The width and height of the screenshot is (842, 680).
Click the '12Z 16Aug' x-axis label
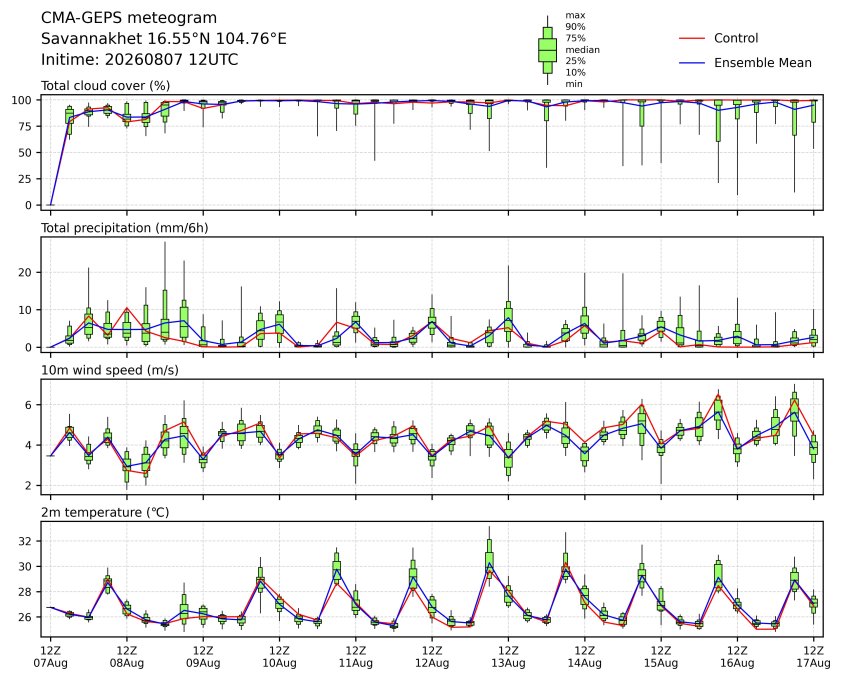[737, 657]
